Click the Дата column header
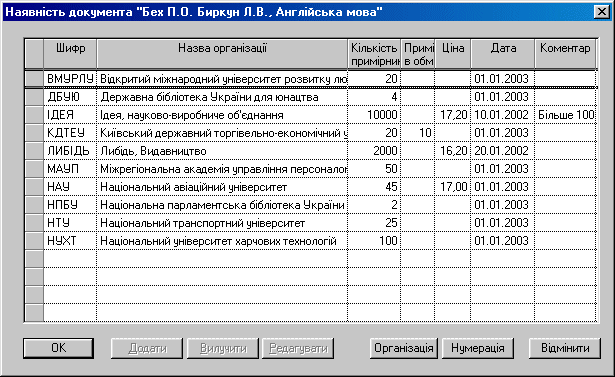This screenshot has width=615, height=377. (503, 54)
